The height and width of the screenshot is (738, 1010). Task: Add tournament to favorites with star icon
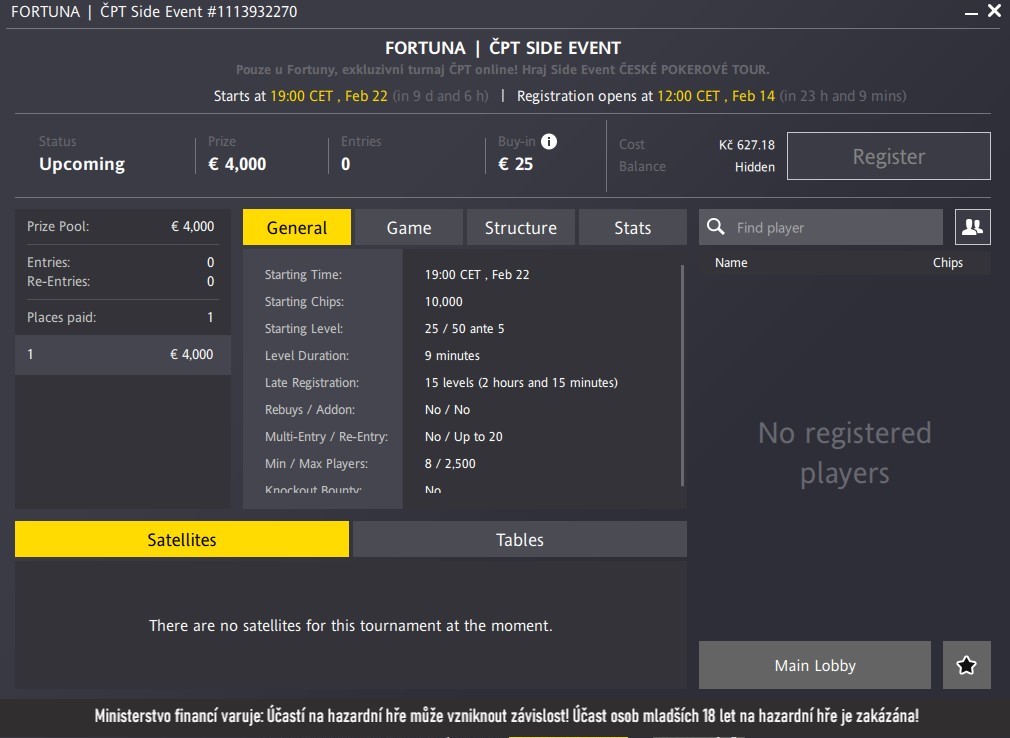click(x=966, y=665)
